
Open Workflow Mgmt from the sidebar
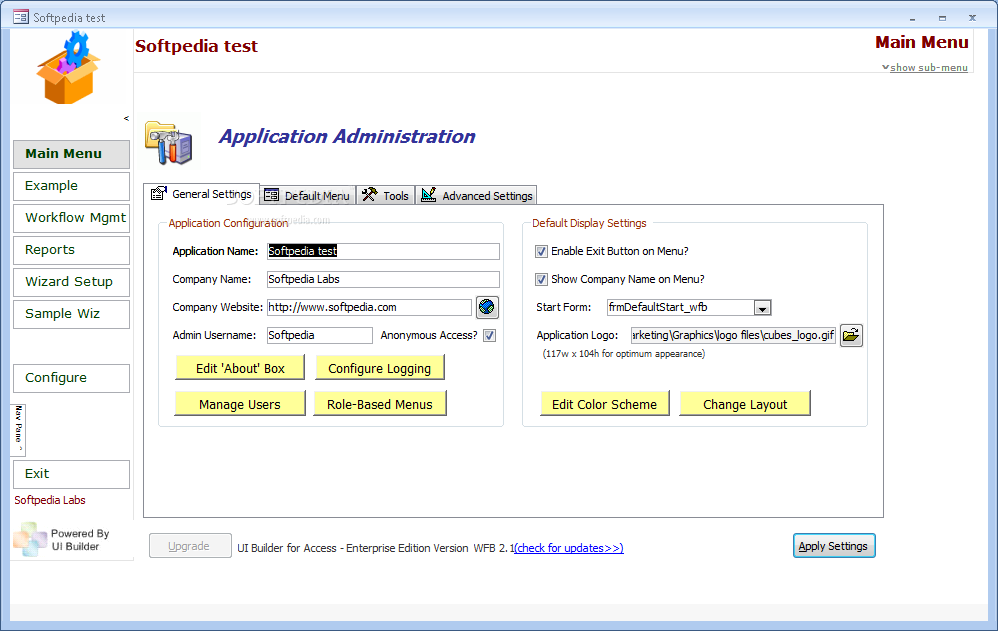pyautogui.click(x=71, y=218)
